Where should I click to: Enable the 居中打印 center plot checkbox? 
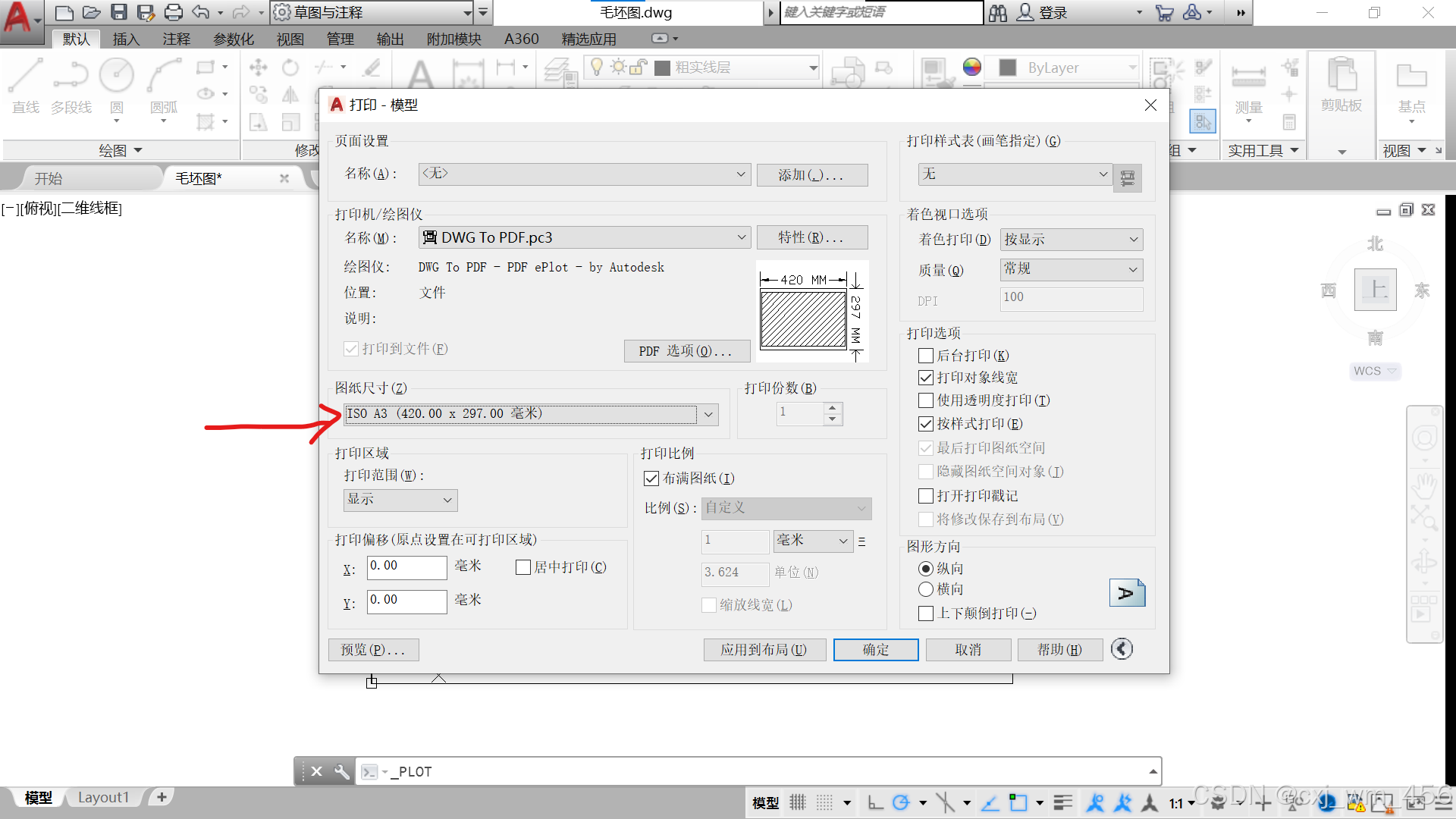pos(522,567)
